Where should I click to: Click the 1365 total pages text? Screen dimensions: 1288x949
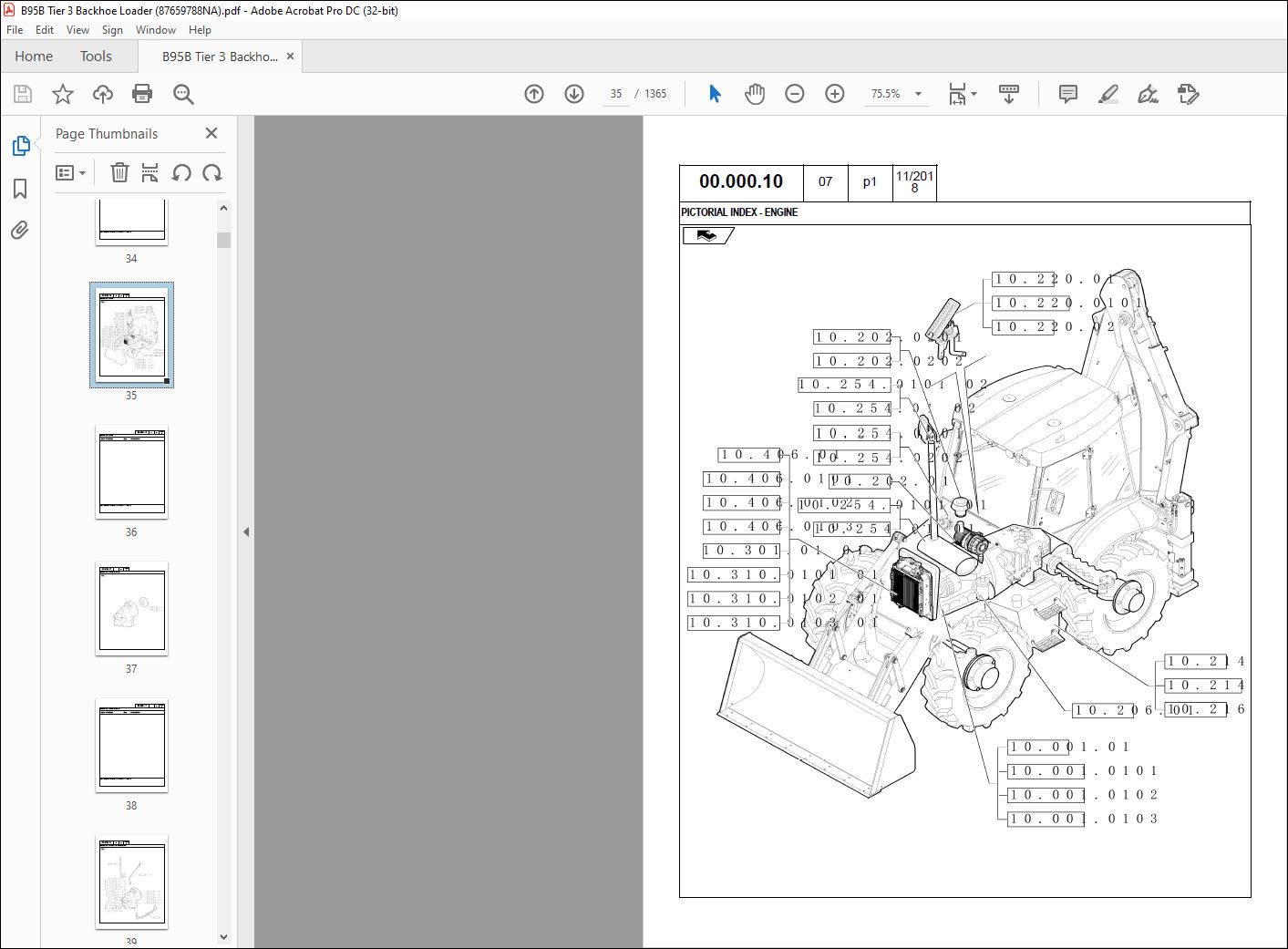pyautogui.click(x=655, y=94)
